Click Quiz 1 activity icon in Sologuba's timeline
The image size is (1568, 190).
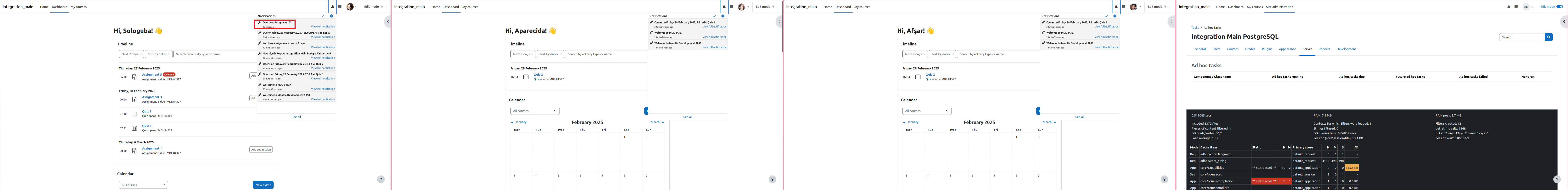[x=135, y=114]
